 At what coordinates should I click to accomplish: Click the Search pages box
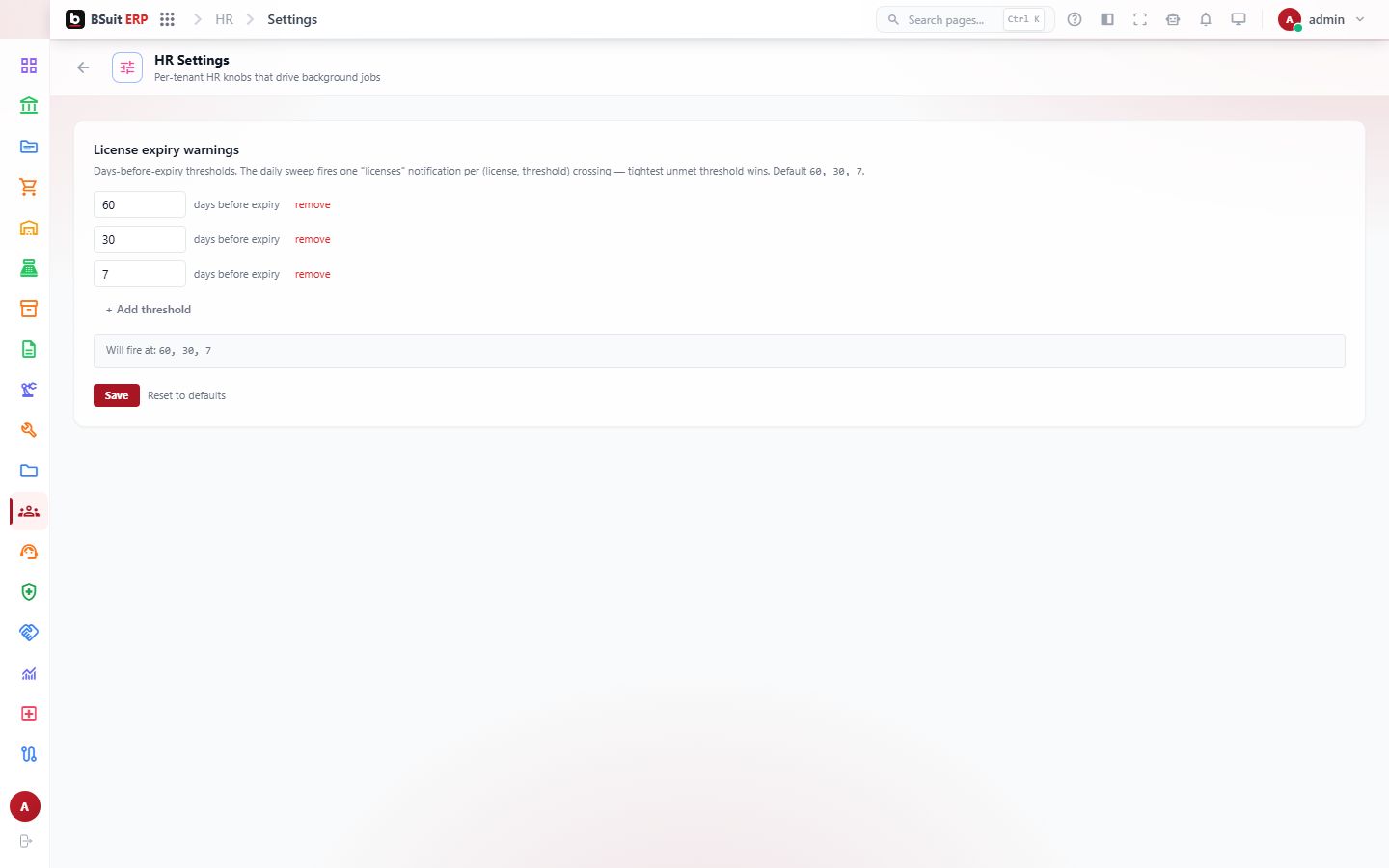[x=965, y=19]
